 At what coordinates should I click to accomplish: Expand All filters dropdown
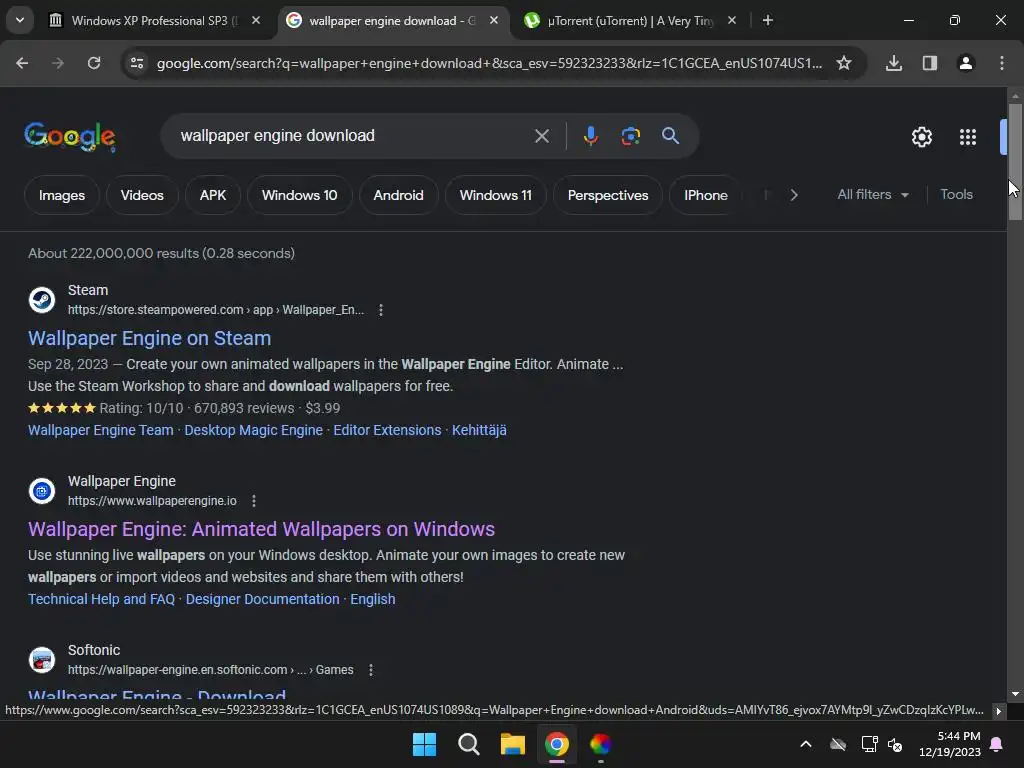pyautogui.click(x=872, y=195)
